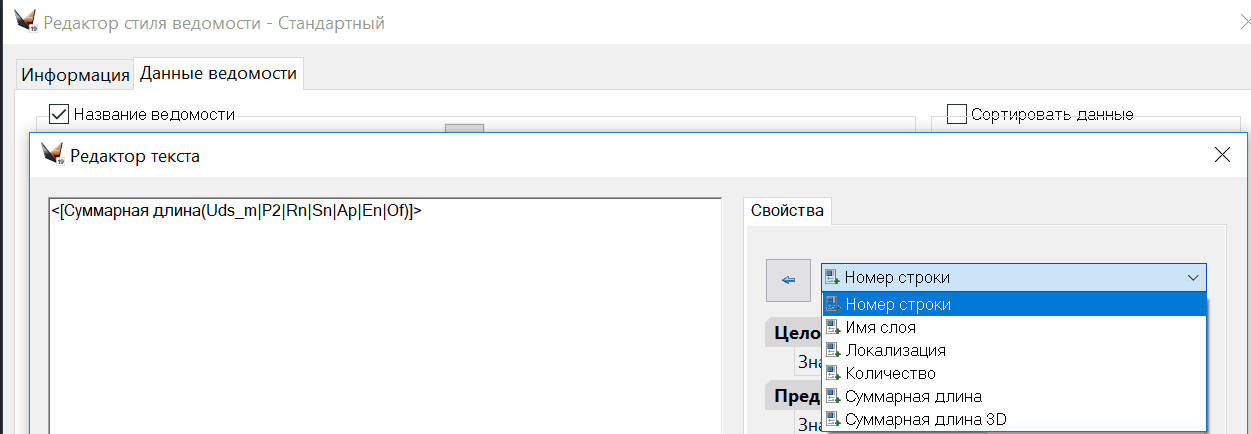
Task: Enable the Сортировать данные checkbox
Action: 957,114
